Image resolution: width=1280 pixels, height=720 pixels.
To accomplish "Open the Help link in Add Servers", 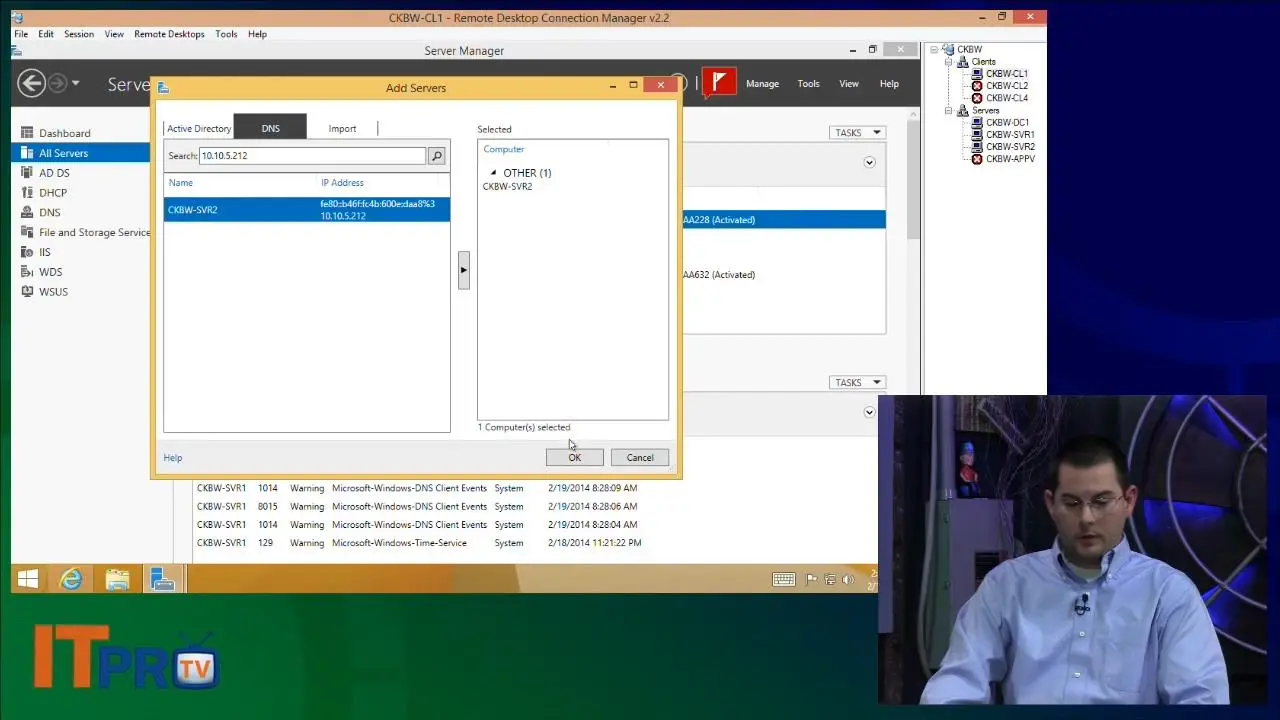I will pyautogui.click(x=173, y=458).
